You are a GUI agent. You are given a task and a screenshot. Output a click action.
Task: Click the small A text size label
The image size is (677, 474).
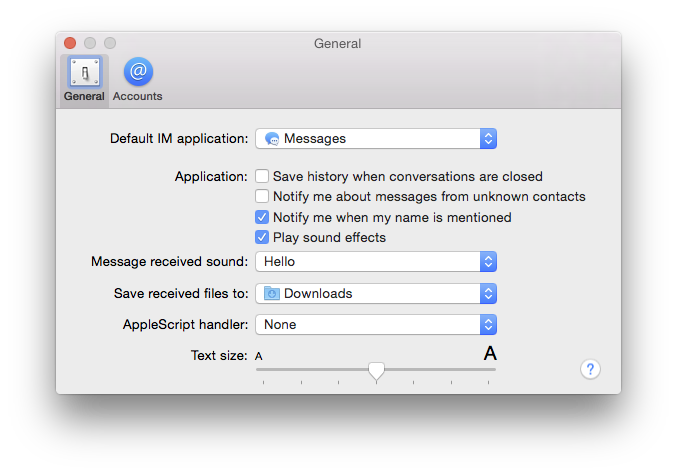click(x=259, y=356)
